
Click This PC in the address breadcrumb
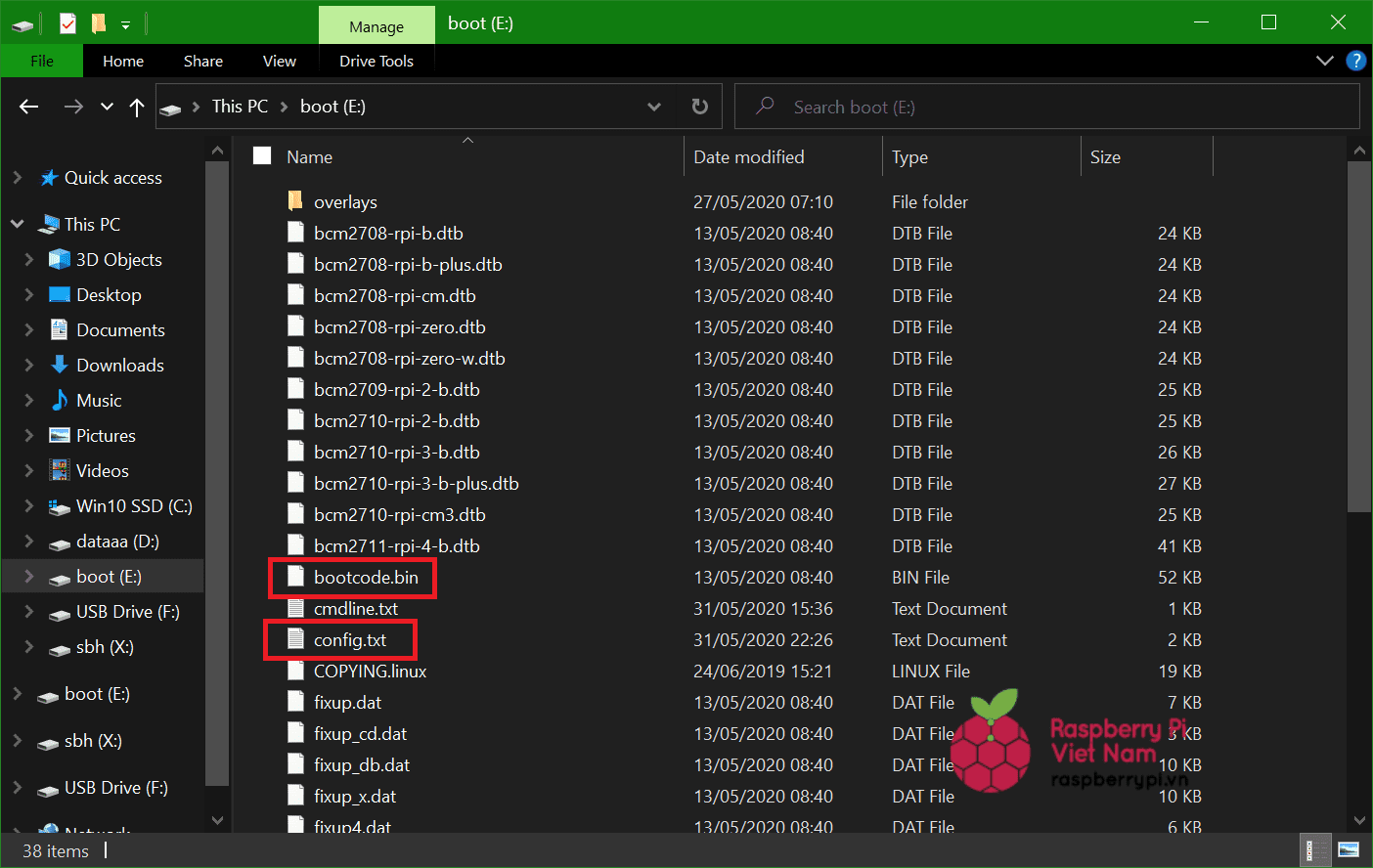click(240, 107)
